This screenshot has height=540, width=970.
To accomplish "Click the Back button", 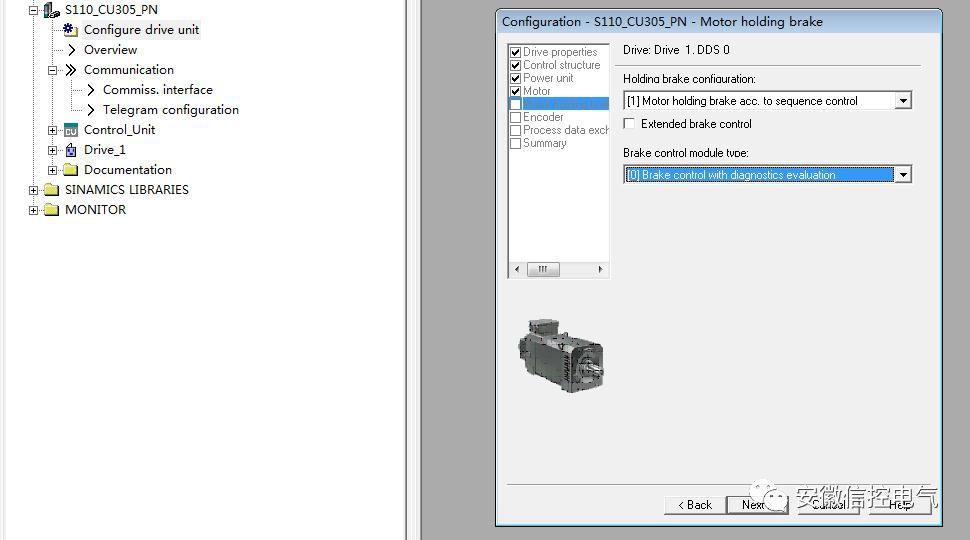I will (695, 505).
